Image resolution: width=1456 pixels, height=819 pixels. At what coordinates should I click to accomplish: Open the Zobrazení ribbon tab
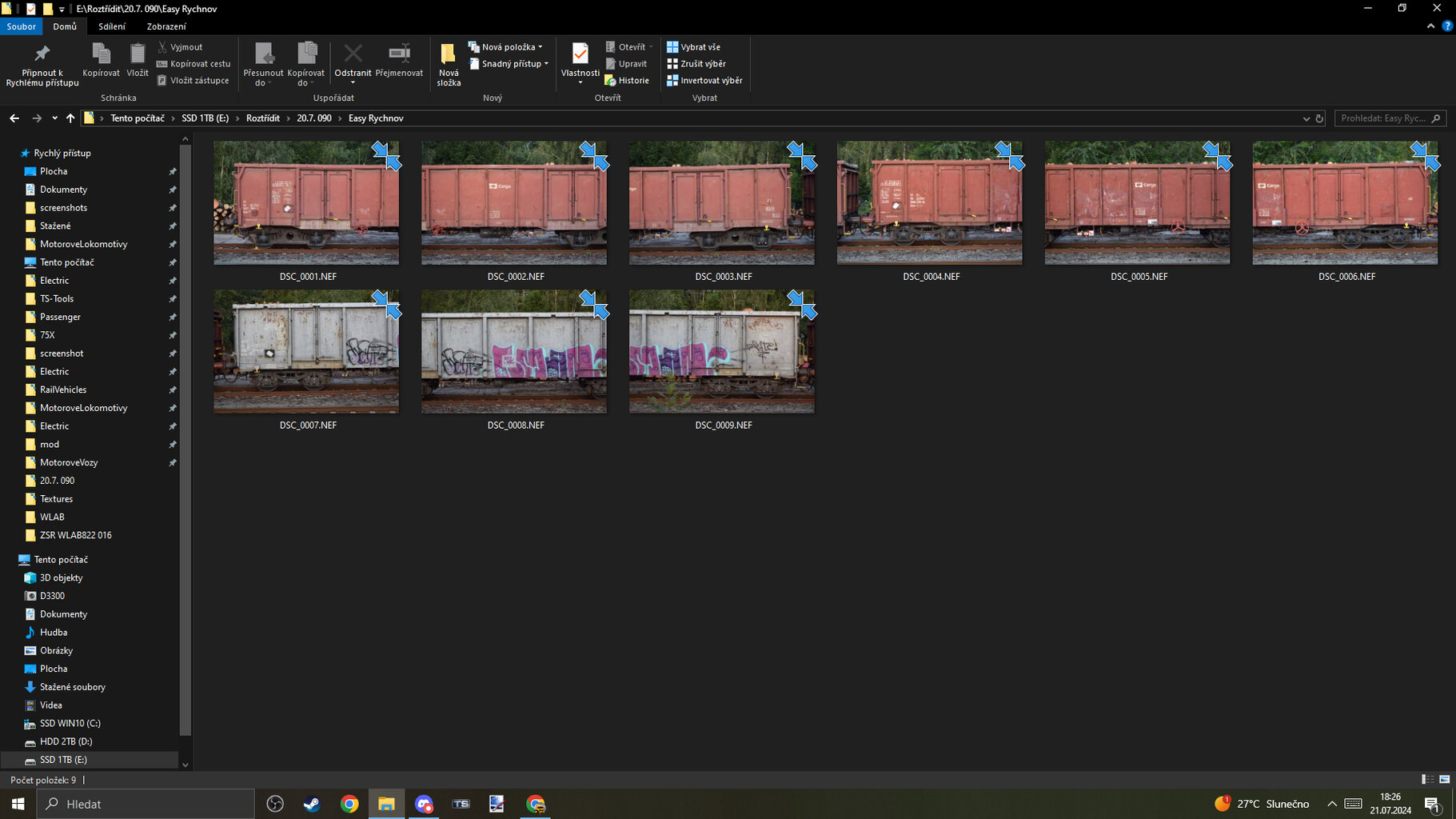point(166,26)
